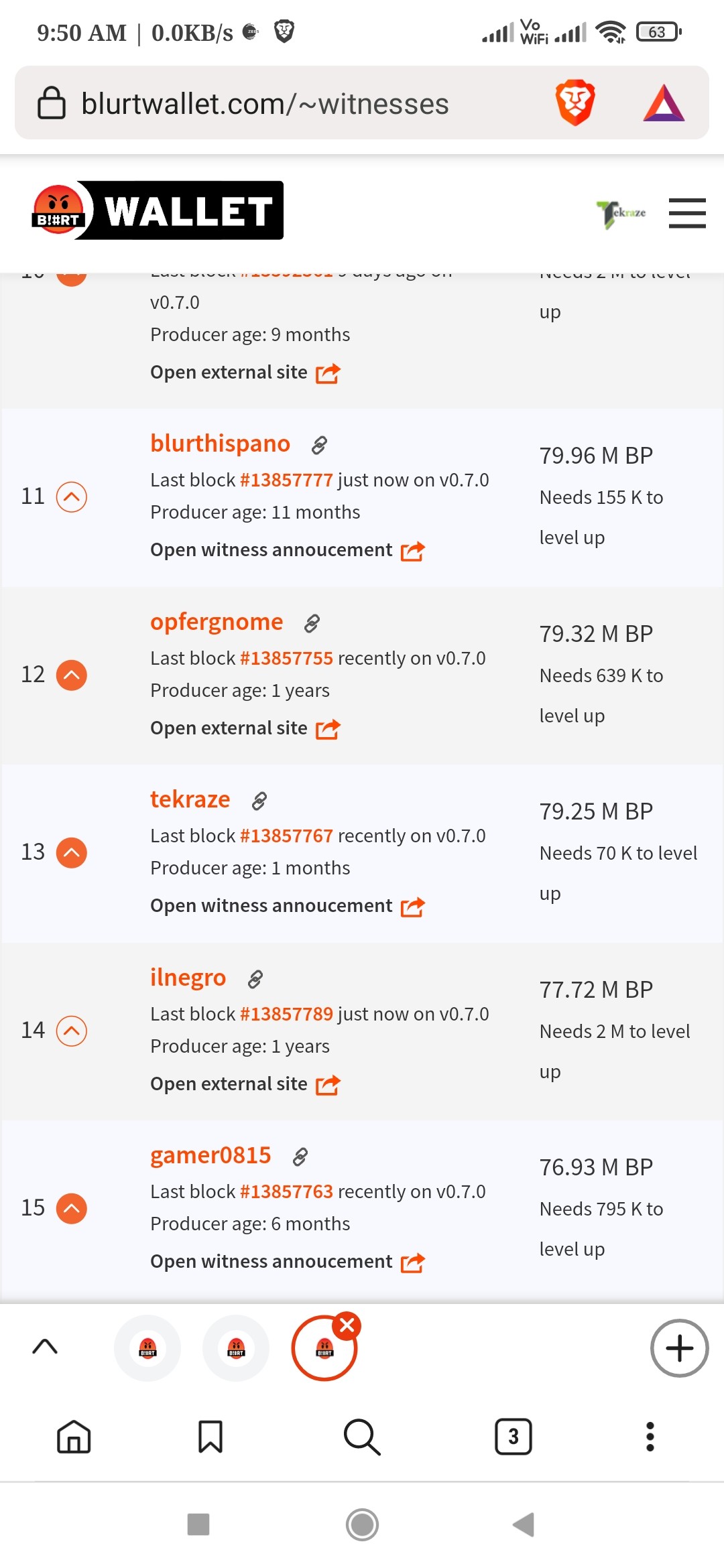Open browser three-dot menu
This screenshot has height=1568, width=724.
[650, 1437]
